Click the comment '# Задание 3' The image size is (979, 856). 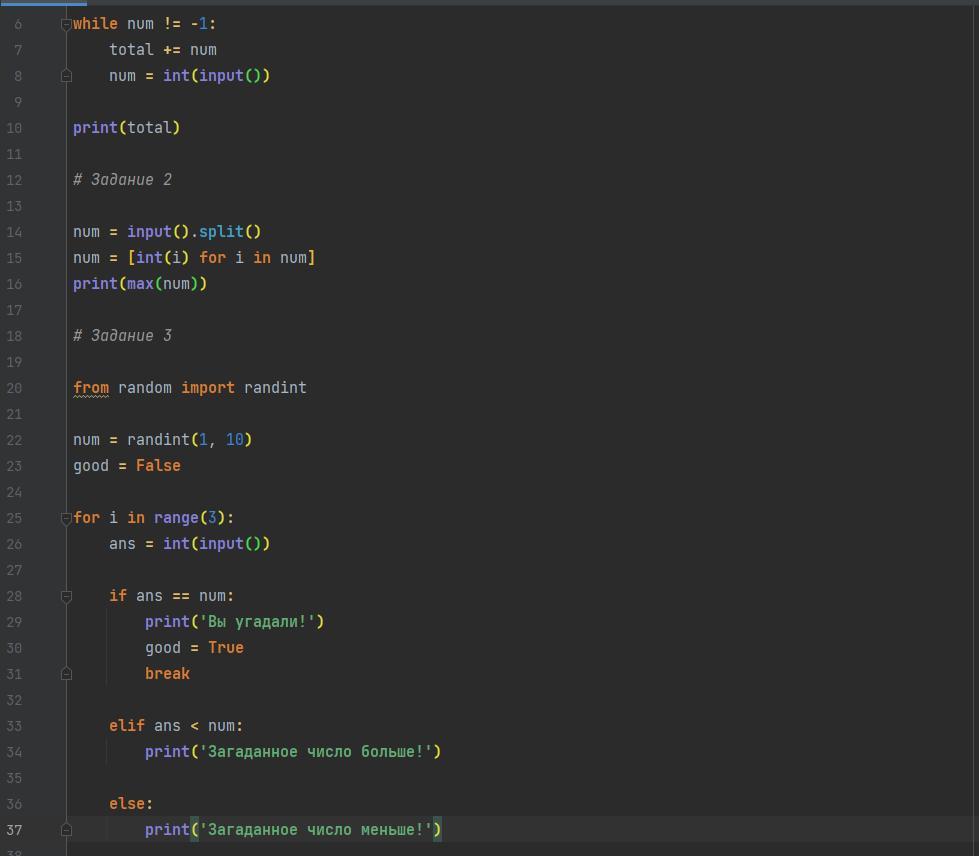point(122,336)
